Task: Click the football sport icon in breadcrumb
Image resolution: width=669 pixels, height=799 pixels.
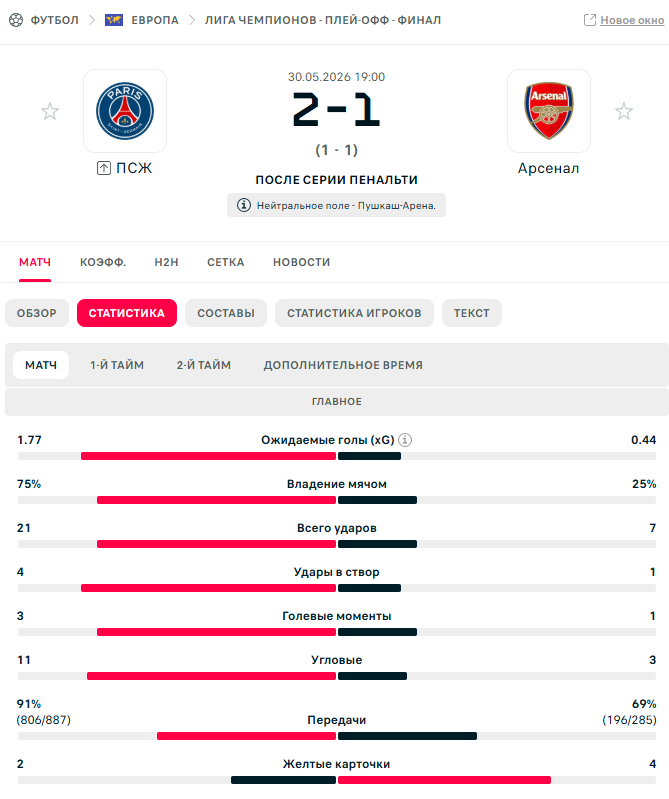Action: pyautogui.click(x=16, y=20)
